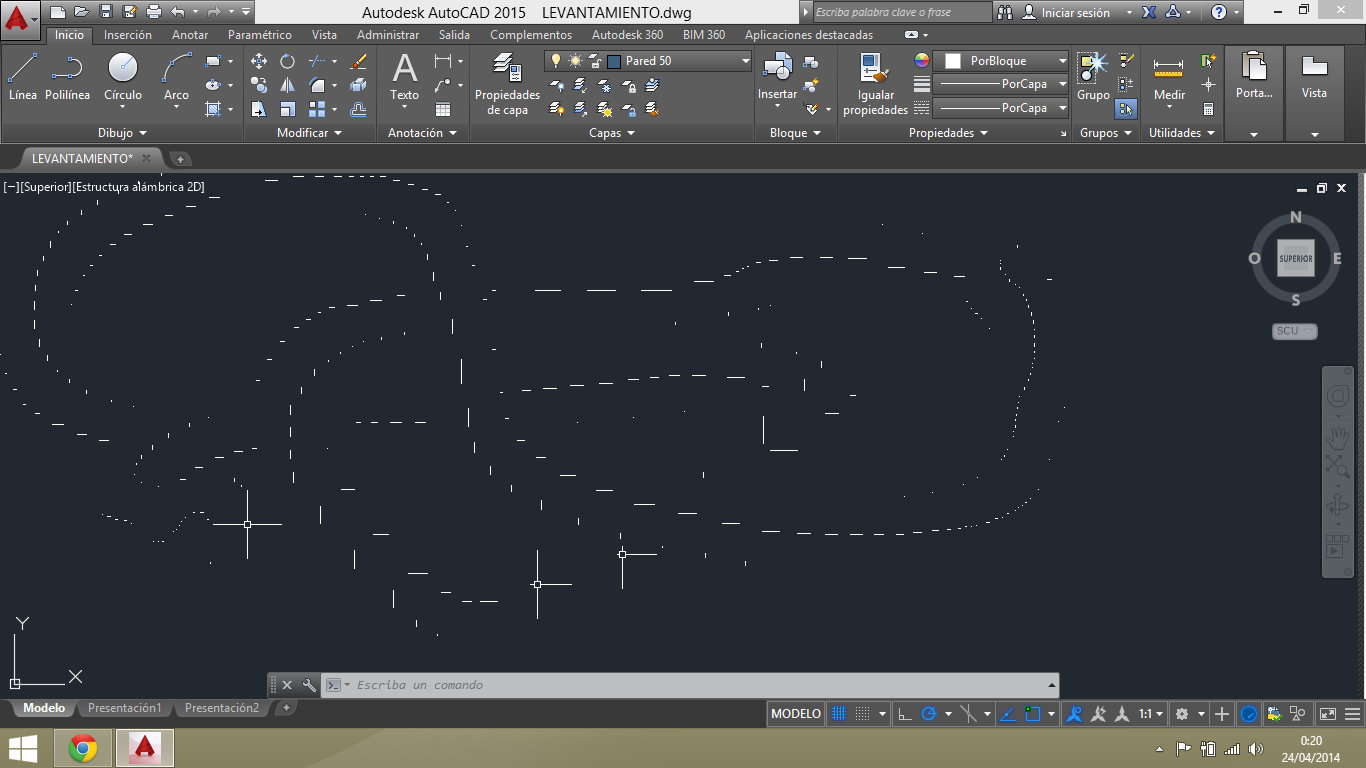Toggle hardware acceleration in status bar
The image size is (1366, 768).
coord(1249,714)
